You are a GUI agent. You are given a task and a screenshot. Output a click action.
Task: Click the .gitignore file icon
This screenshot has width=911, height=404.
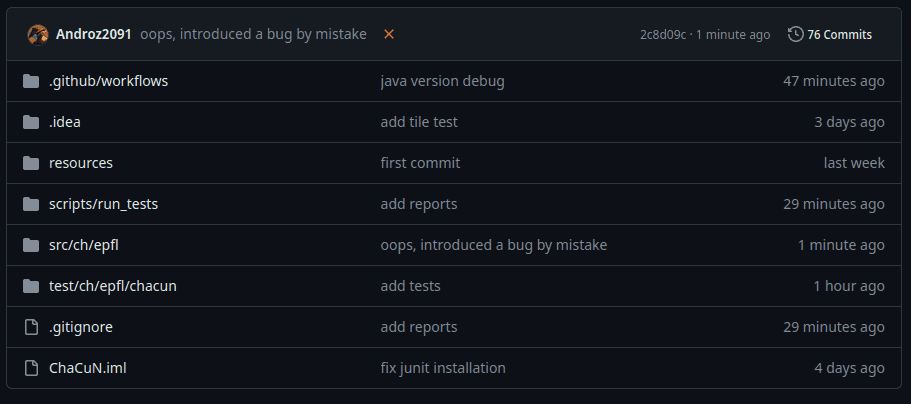coord(31,327)
